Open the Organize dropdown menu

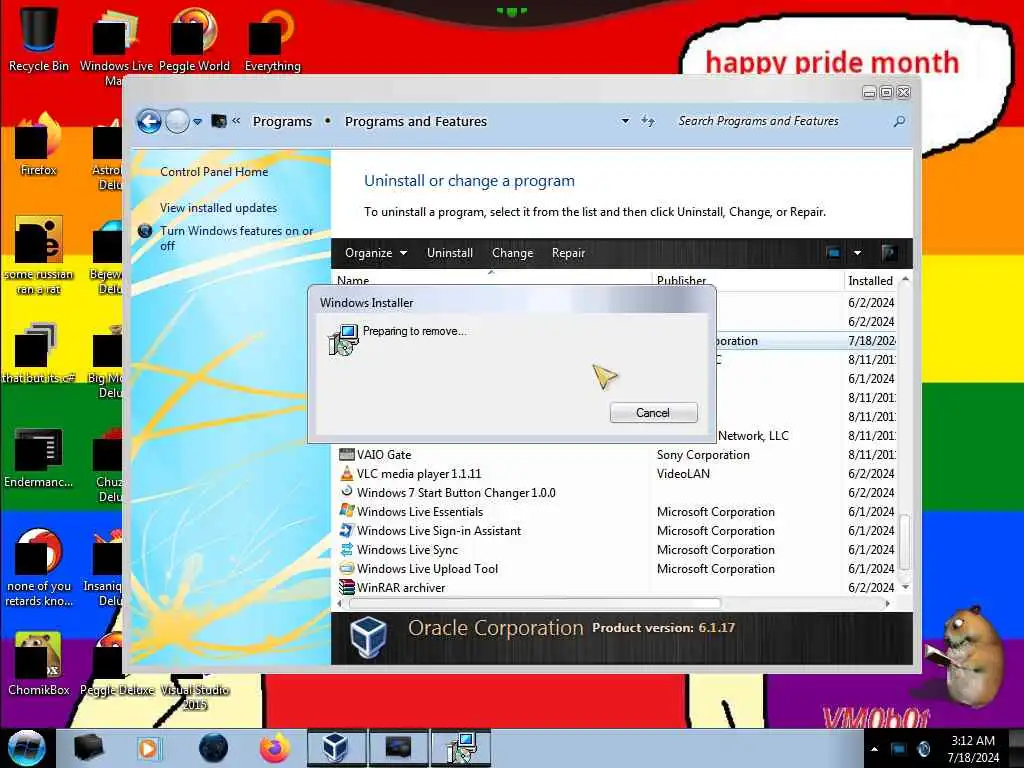[376, 253]
